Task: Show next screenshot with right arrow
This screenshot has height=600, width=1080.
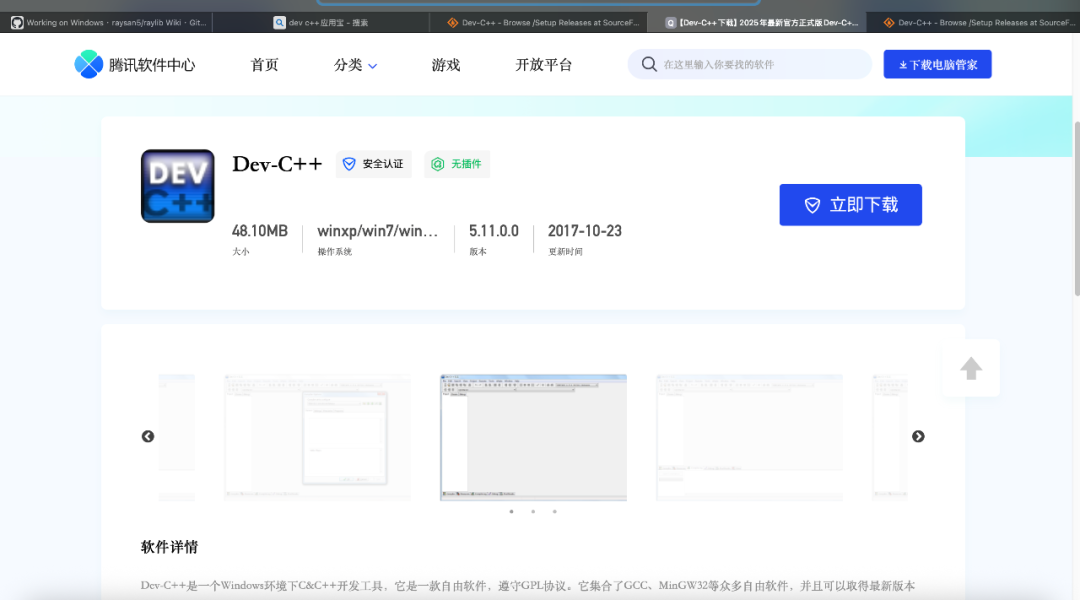Action: (x=918, y=437)
